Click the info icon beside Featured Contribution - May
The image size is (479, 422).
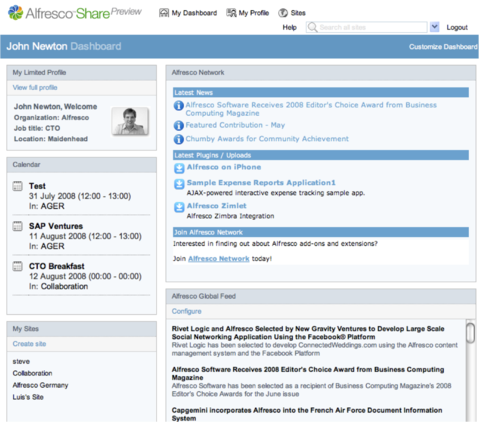coord(179,126)
